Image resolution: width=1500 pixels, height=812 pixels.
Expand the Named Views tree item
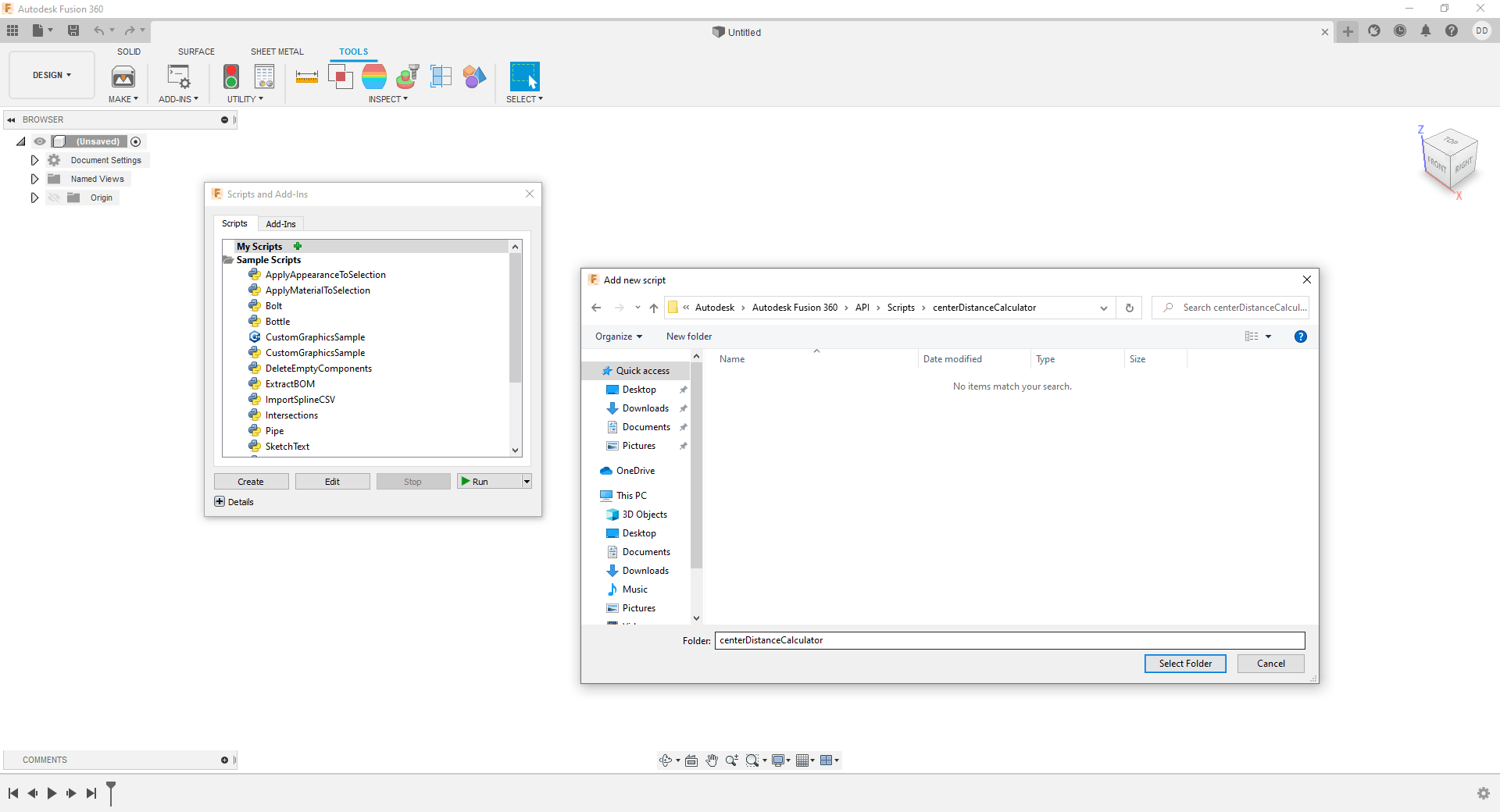pyautogui.click(x=34, y=179)
